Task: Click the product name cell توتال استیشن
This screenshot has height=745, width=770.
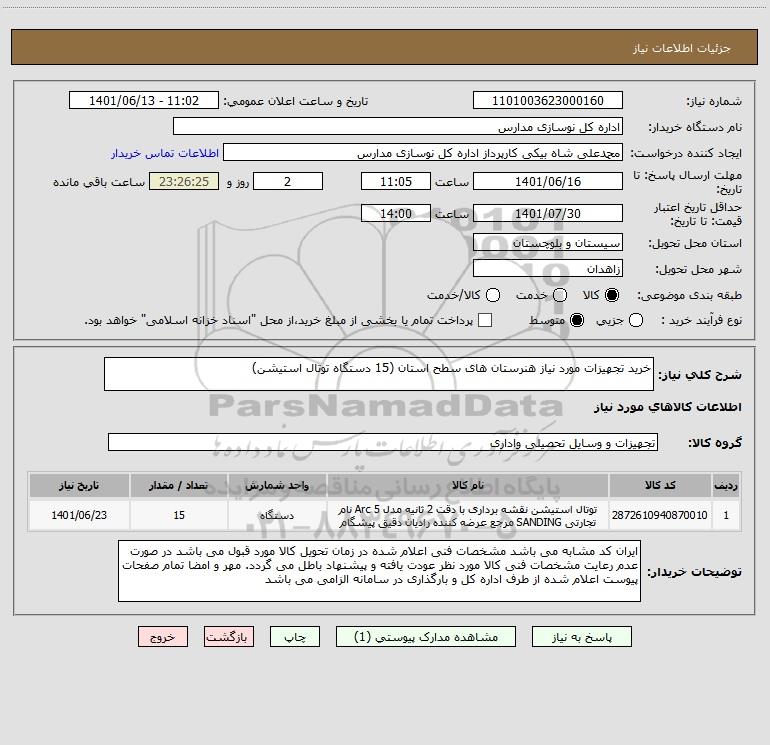Action: click(x=468, y=515)
